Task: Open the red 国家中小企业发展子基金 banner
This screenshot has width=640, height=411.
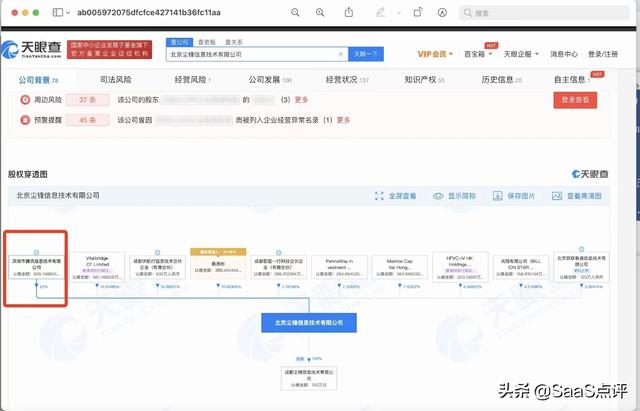Action: [109, 49]
